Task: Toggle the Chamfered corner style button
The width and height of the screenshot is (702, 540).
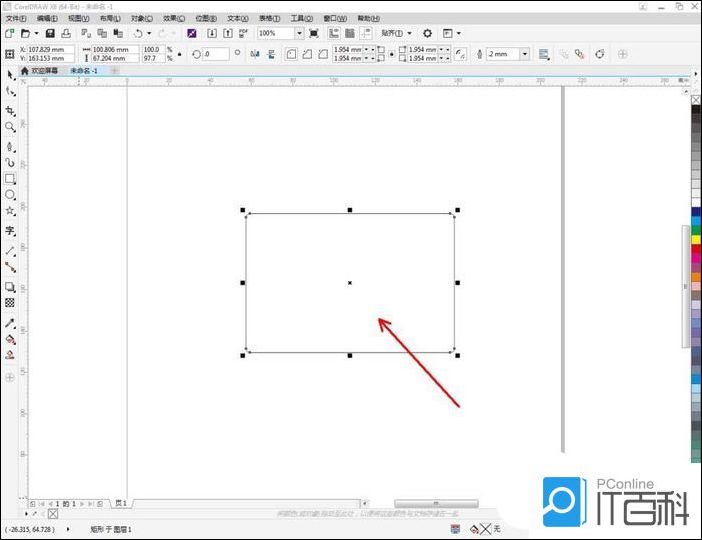Action: coord(323,54)
